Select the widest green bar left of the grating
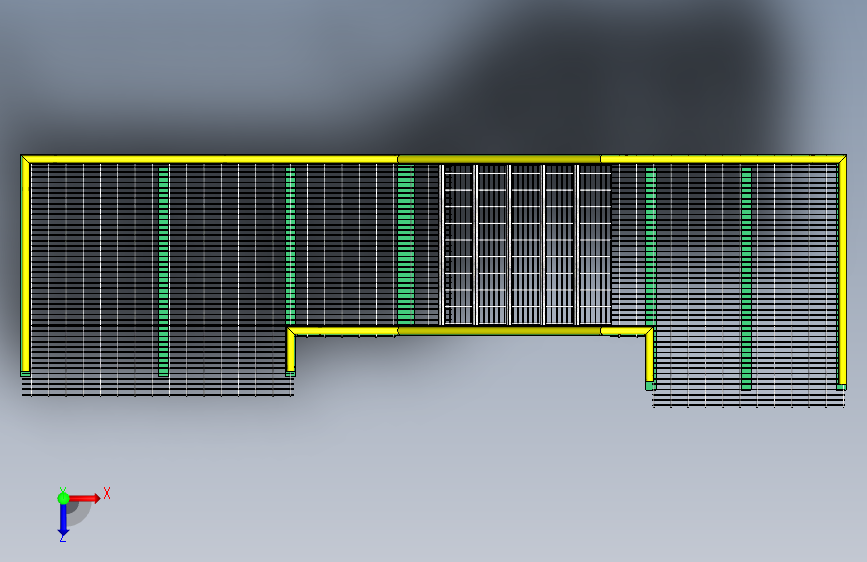This screenshot has height=562, width=867. coord(406,244)
